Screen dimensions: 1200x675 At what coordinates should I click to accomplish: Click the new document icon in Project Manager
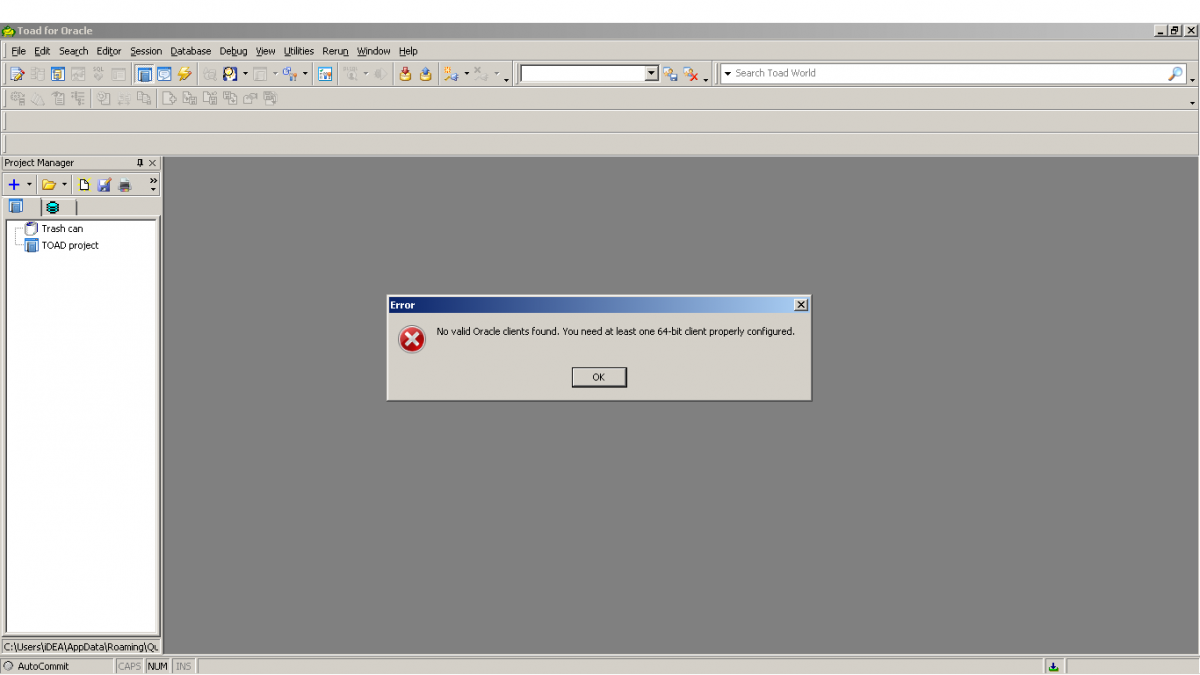click(84, 185)
